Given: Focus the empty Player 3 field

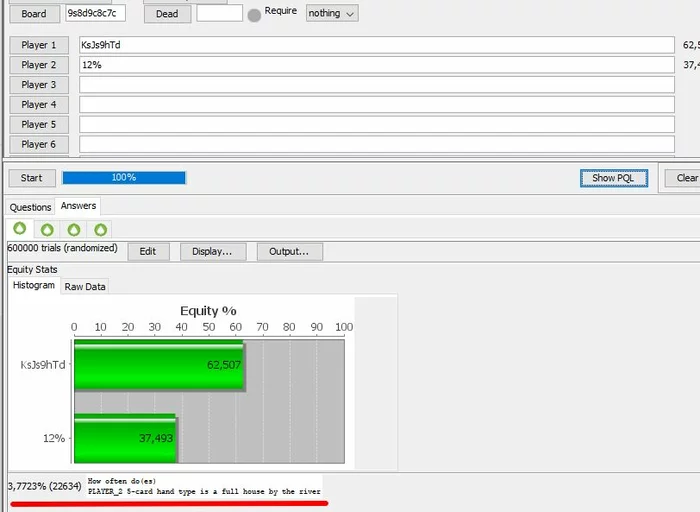Looking at the screenshot, I should coord(377,85).
